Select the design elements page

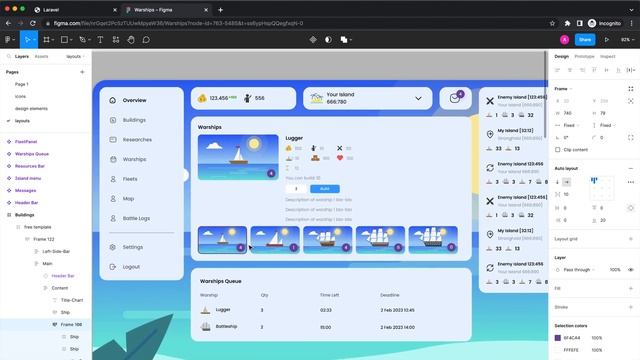31,109
